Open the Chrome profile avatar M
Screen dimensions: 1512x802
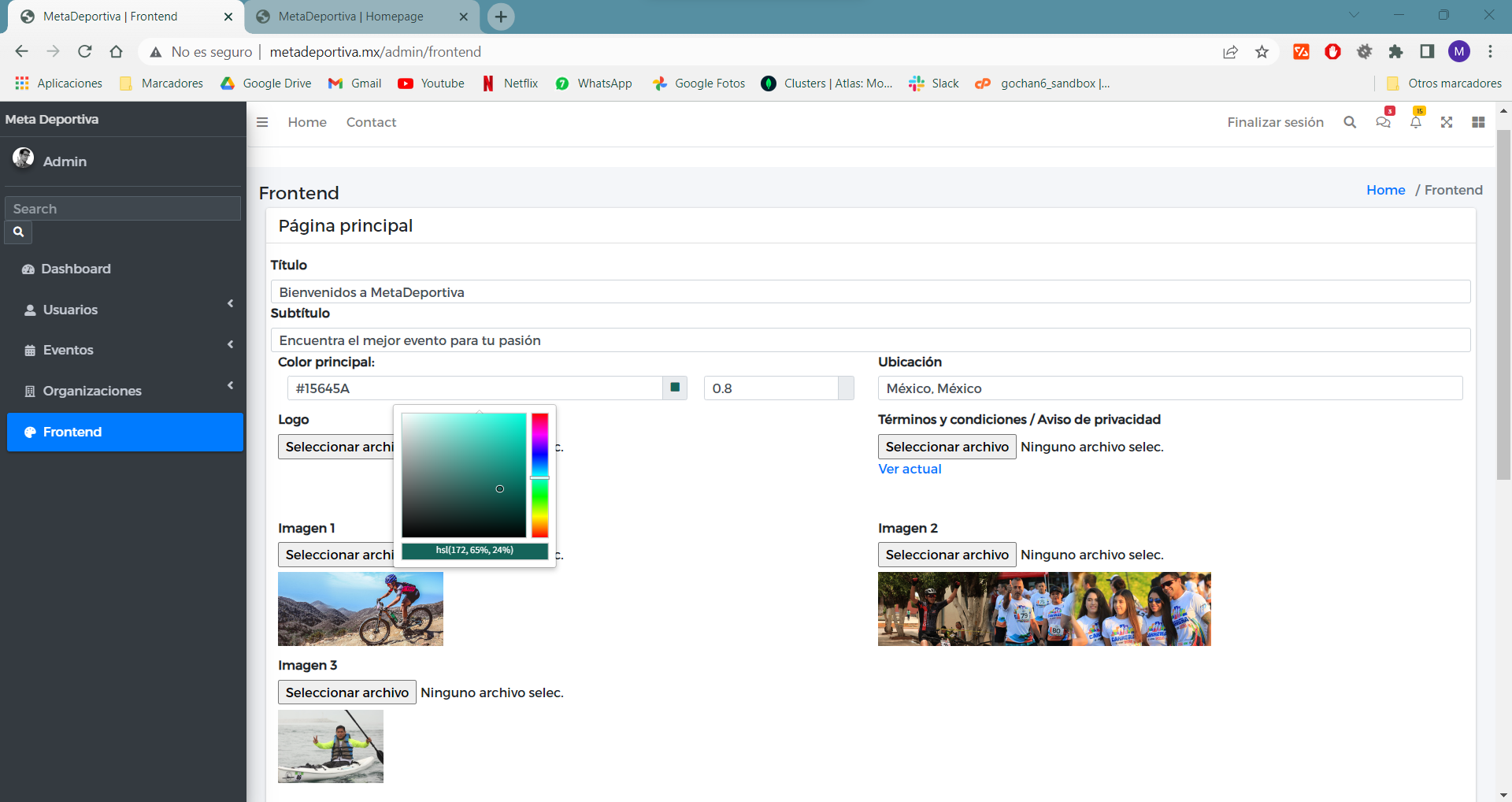tap(1459, 52)
